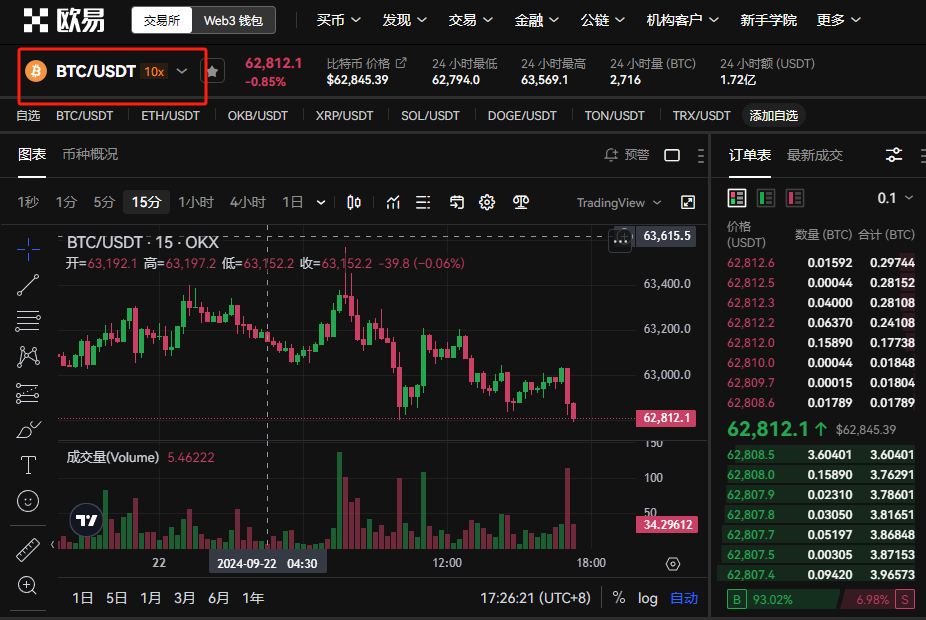Toggle fullscreen chart mode
This screenshot has width=926, height=620.
tap(688, 201)
